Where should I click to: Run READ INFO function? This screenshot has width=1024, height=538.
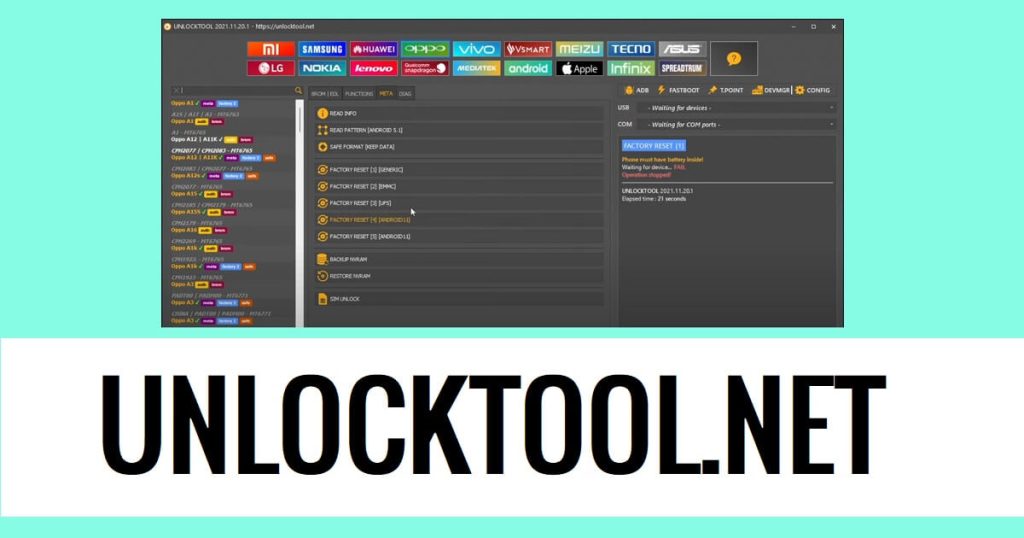coord(459,114)
